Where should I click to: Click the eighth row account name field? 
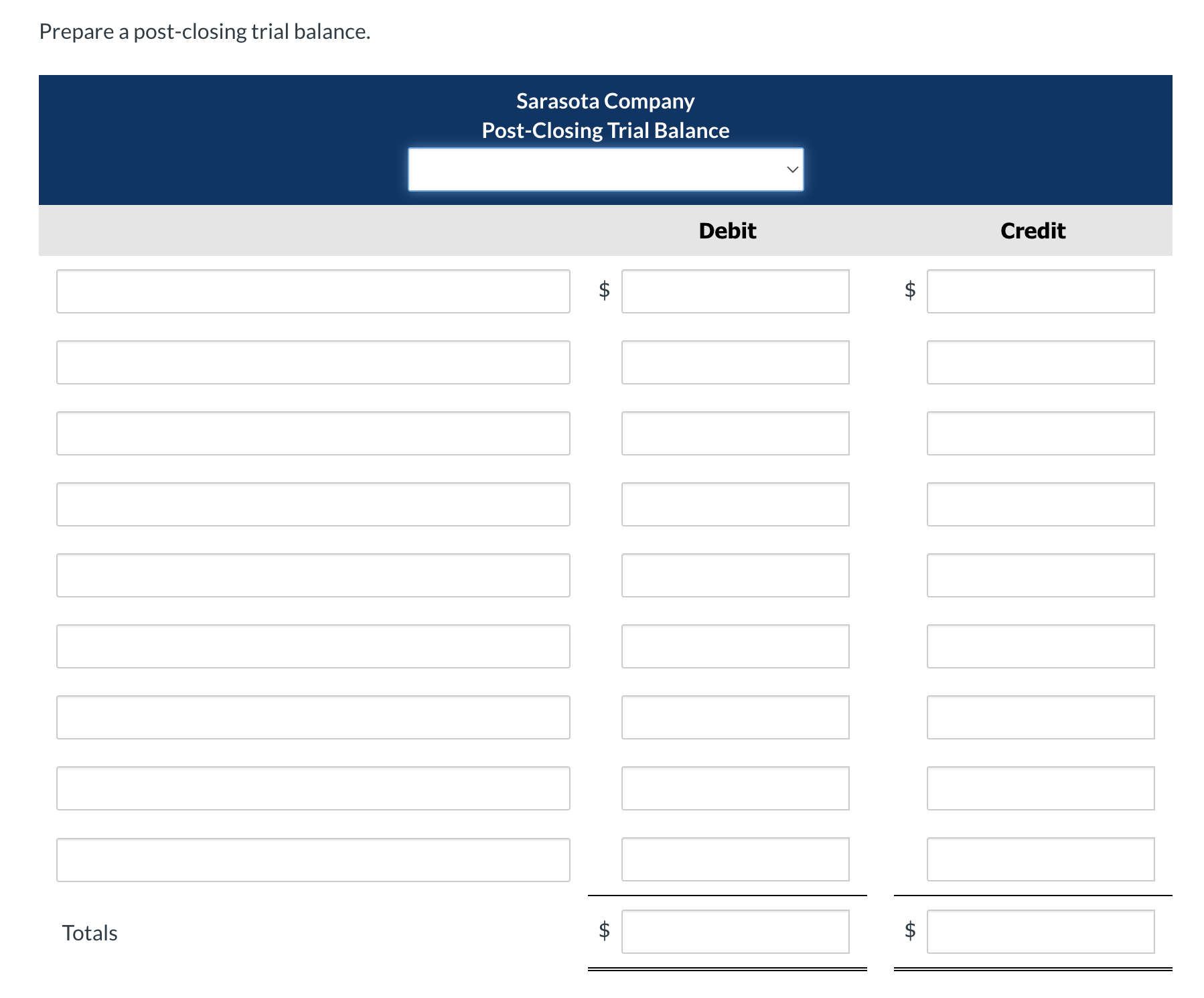click(x=313, y=788)
